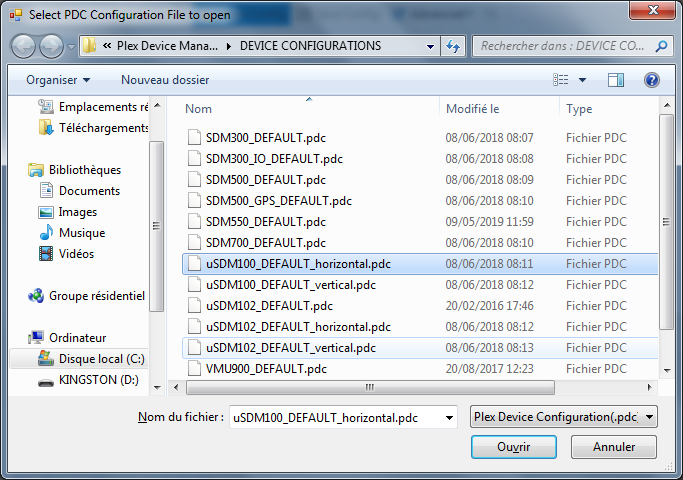
Task: Toggle the preview pane icon
Action: coord(616,80)
